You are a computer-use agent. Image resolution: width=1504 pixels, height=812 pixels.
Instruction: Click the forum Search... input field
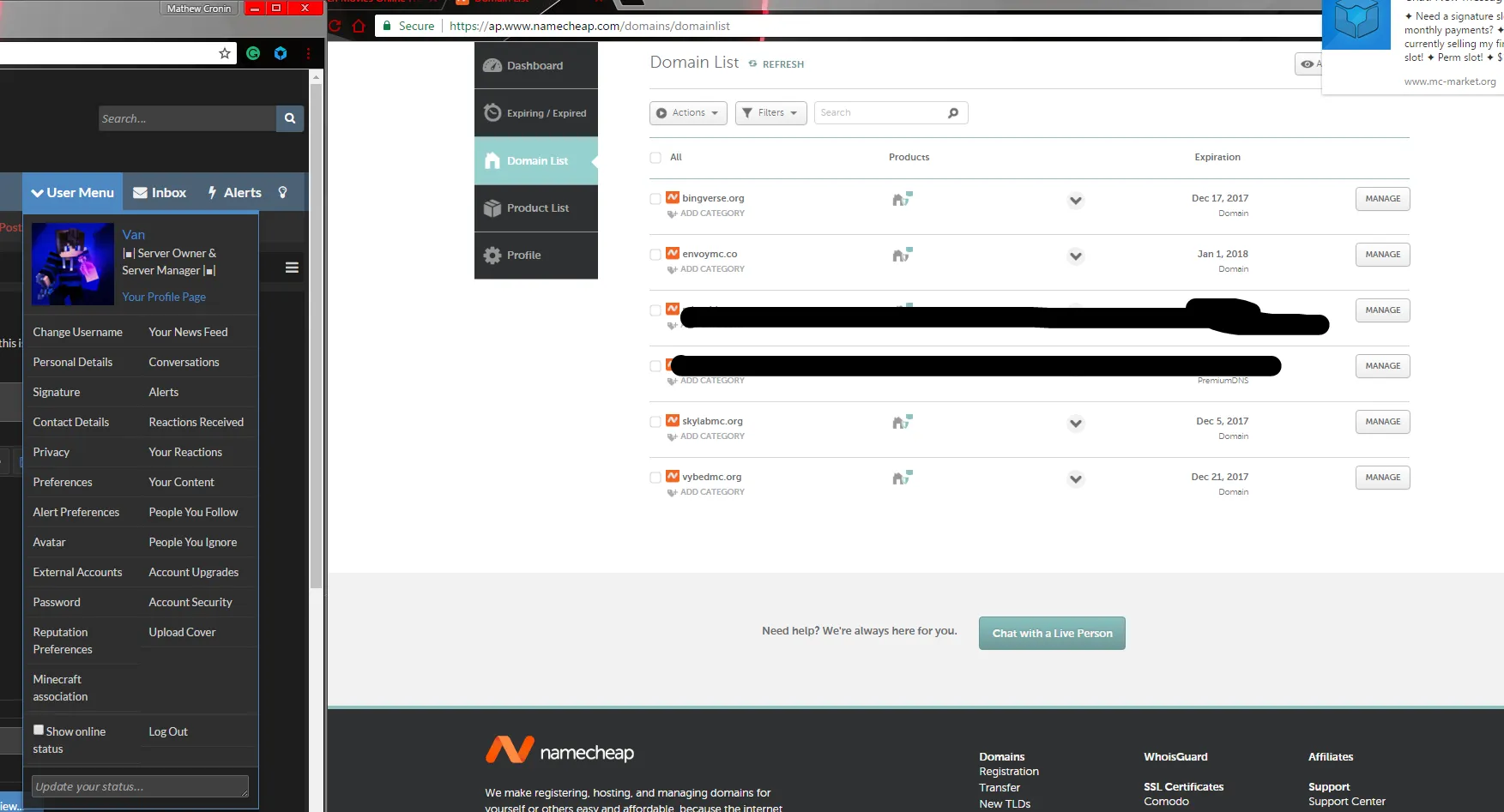(187, 118)
